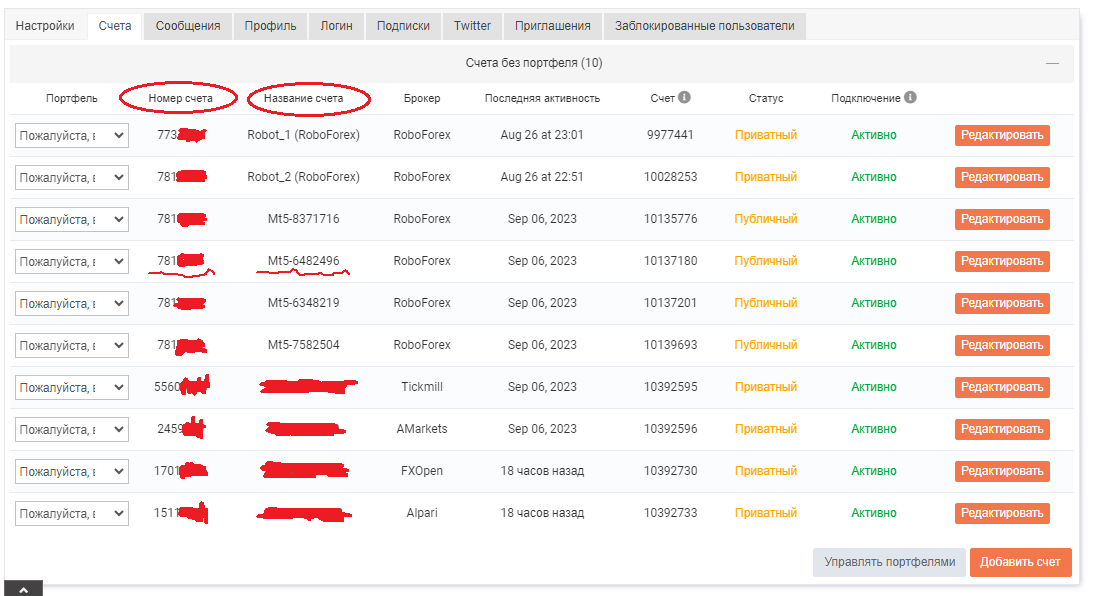
Task: Click the FXOpen broker cell
Action: tap(422, 471)
